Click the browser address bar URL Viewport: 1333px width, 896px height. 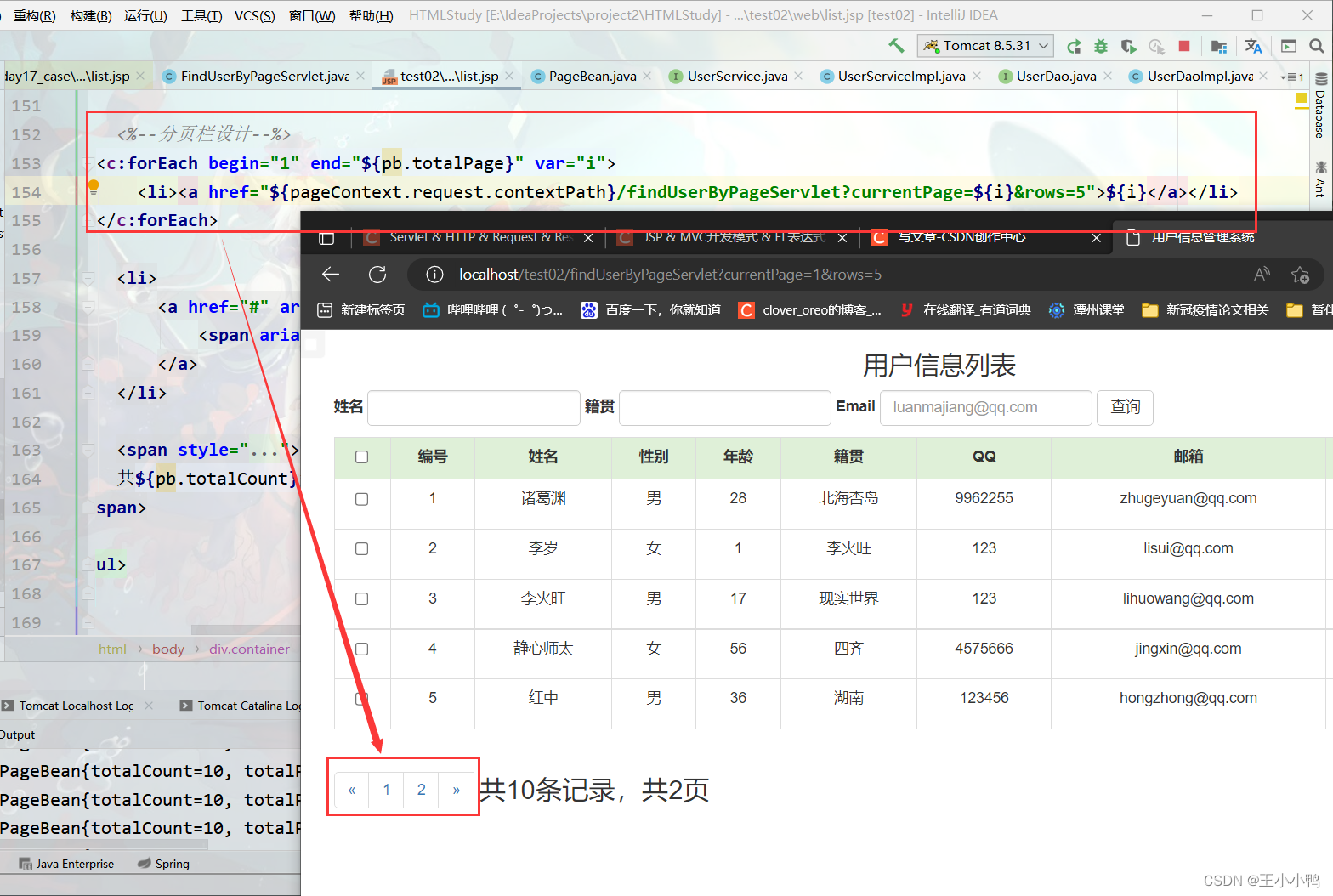click(x=670, y=275)
